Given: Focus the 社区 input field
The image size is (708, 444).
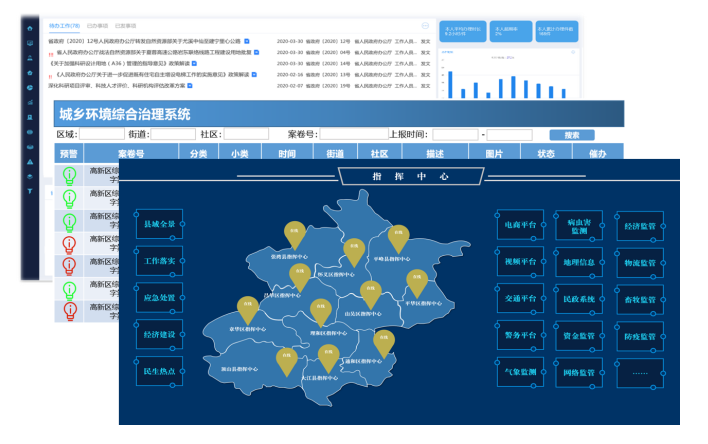Looking at the screenshot, I should (246, 134).
